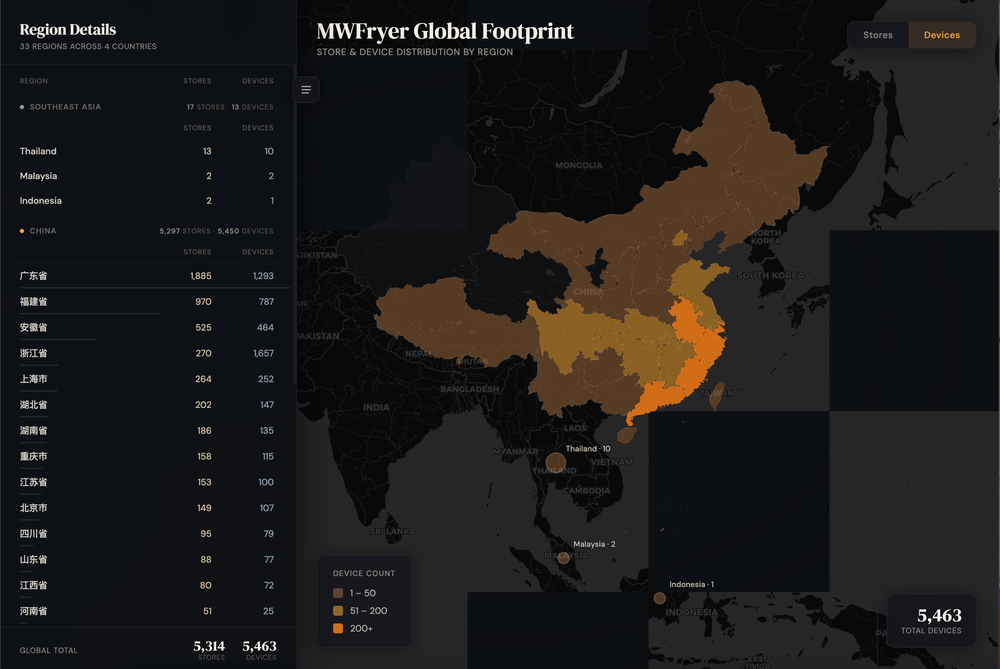Click the 51 – 200 legend color swatch
Image resolution: width=1000 pixels, height=669 pixels.
point(338,611)
